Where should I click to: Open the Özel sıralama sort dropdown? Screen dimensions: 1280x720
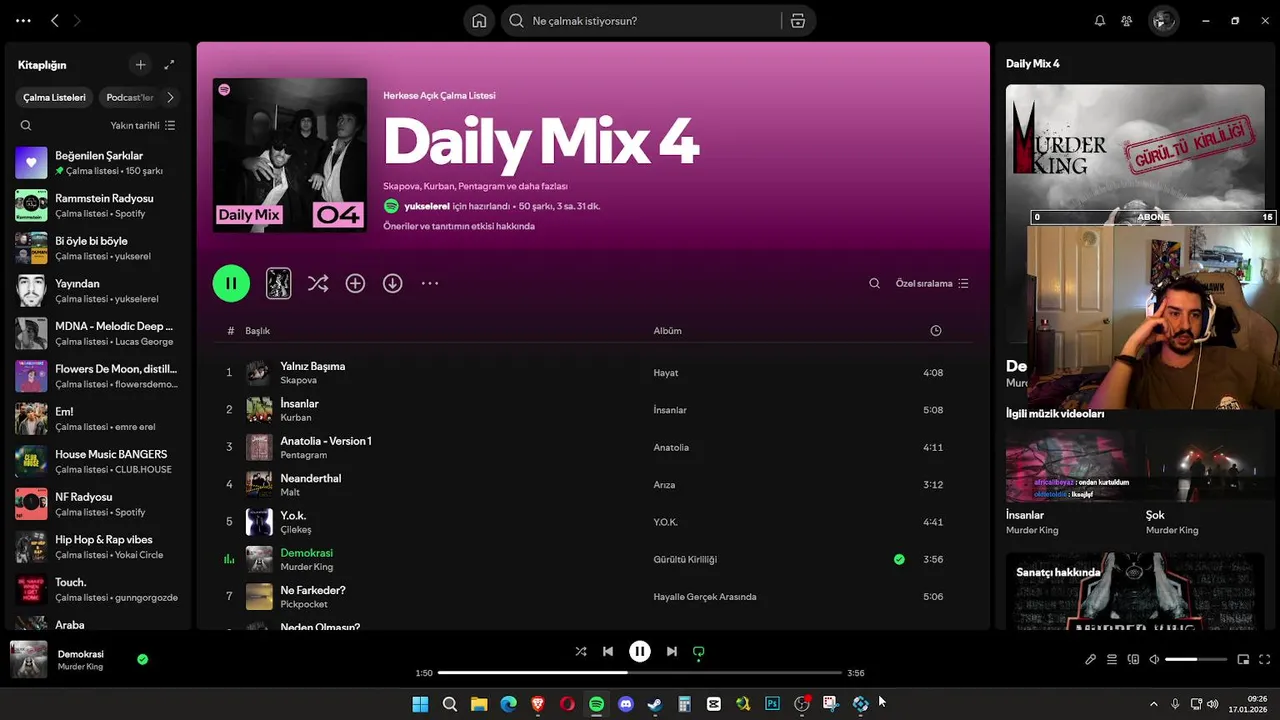point(932,284)
